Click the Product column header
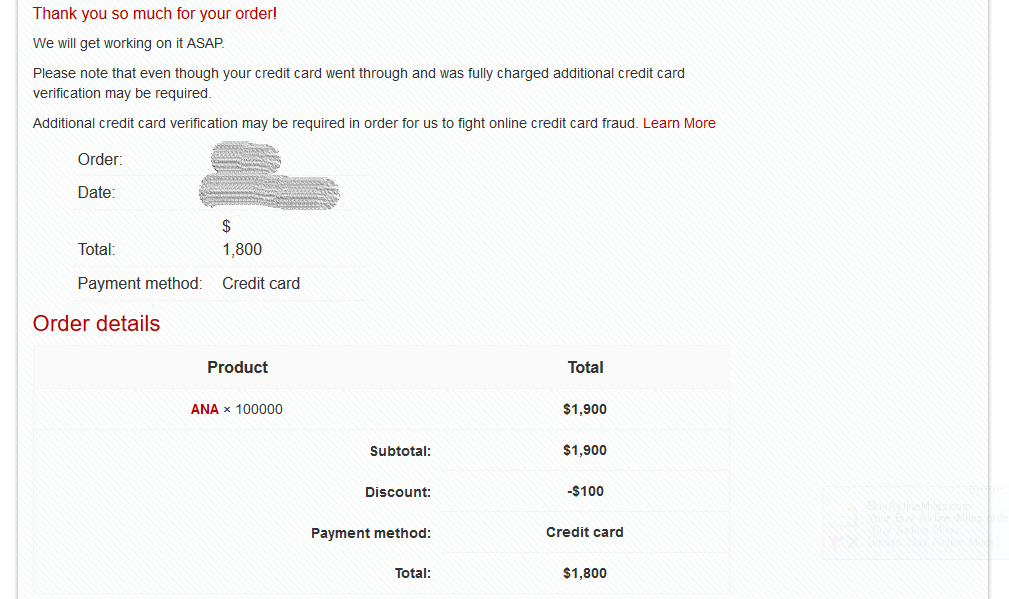The width and height of the screenshot is (1009, 599). coord(237,367)
